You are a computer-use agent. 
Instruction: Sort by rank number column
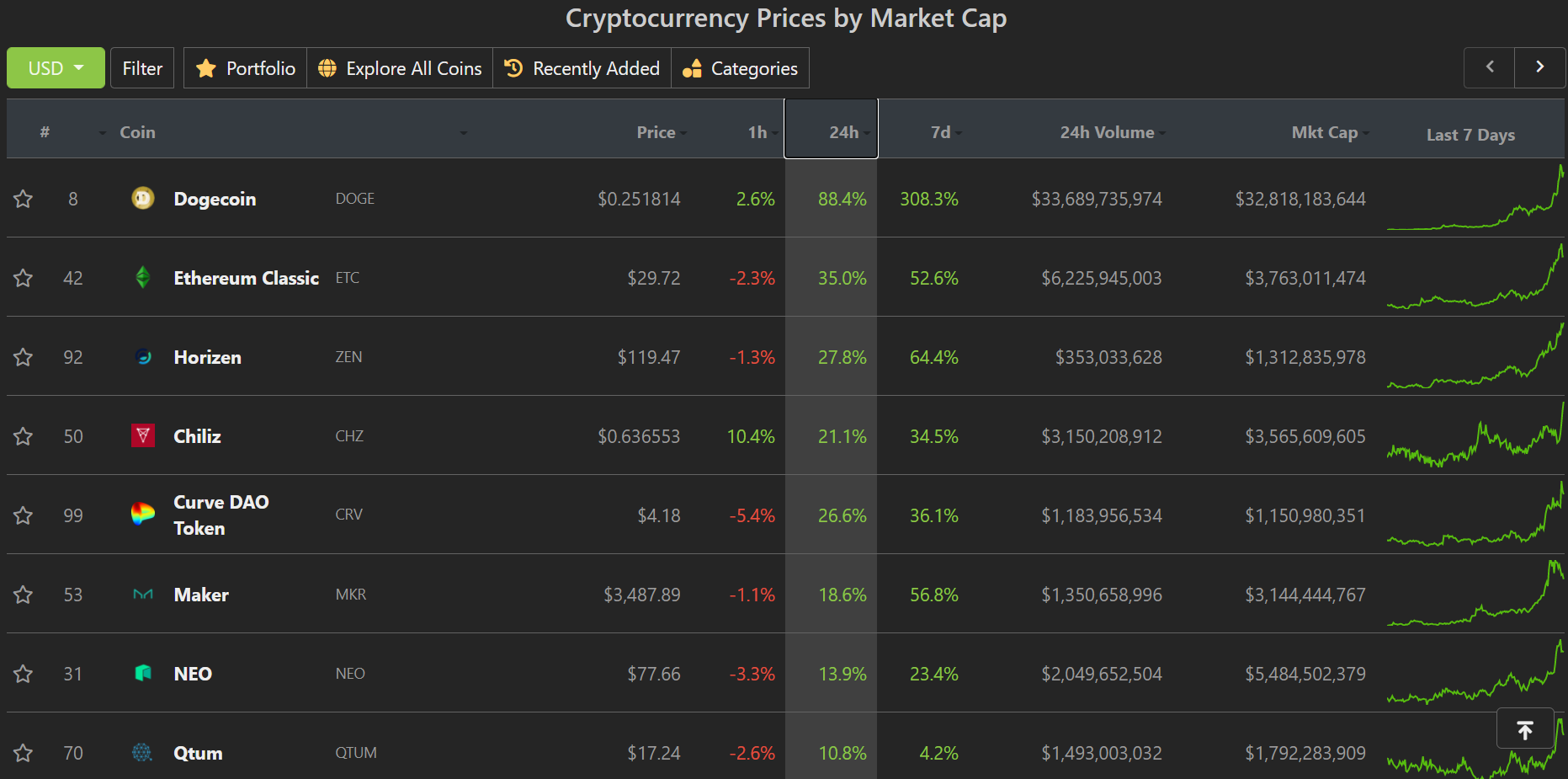pyautogui.click(x=45, y=132)
